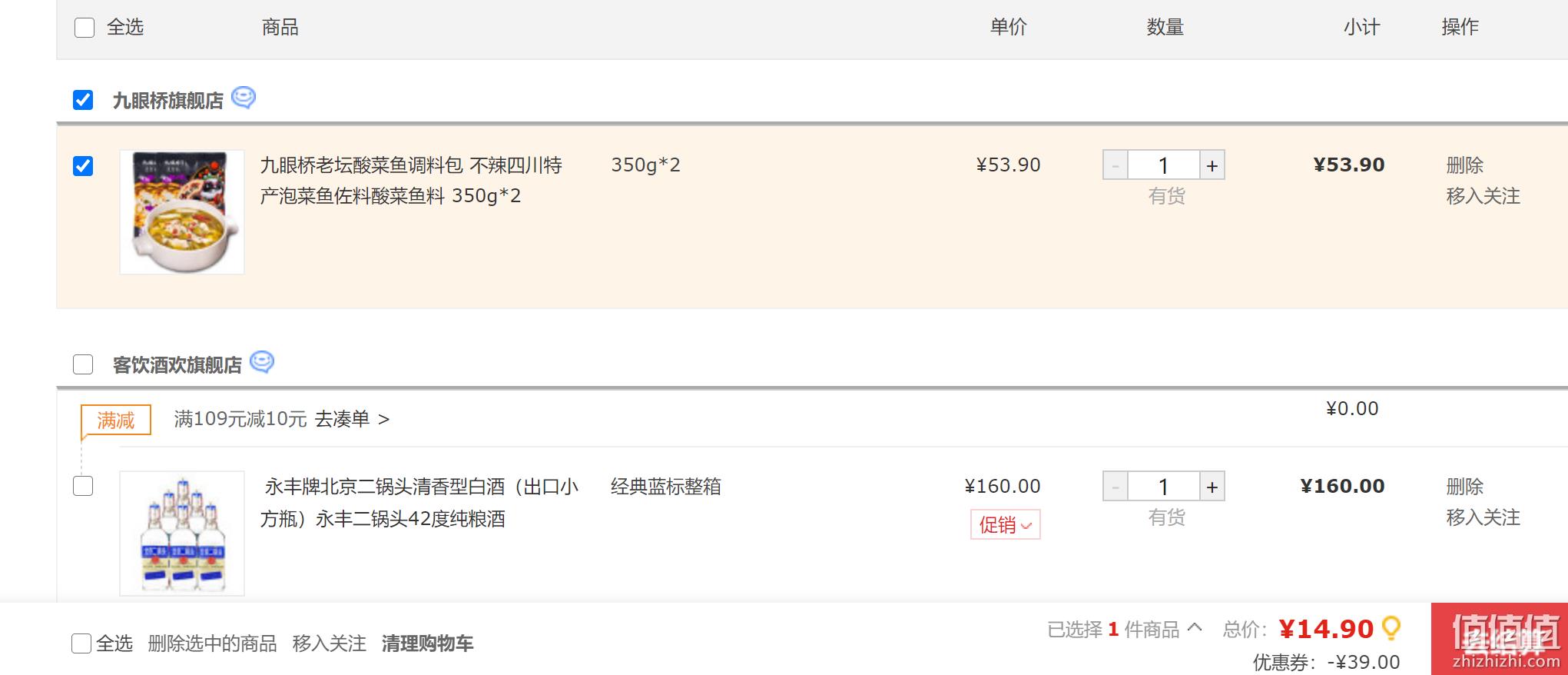Delete the 酸菜鱼调料包 item via 删除
Viewport: 1568px width, 675px height.
pos(1464,165)
